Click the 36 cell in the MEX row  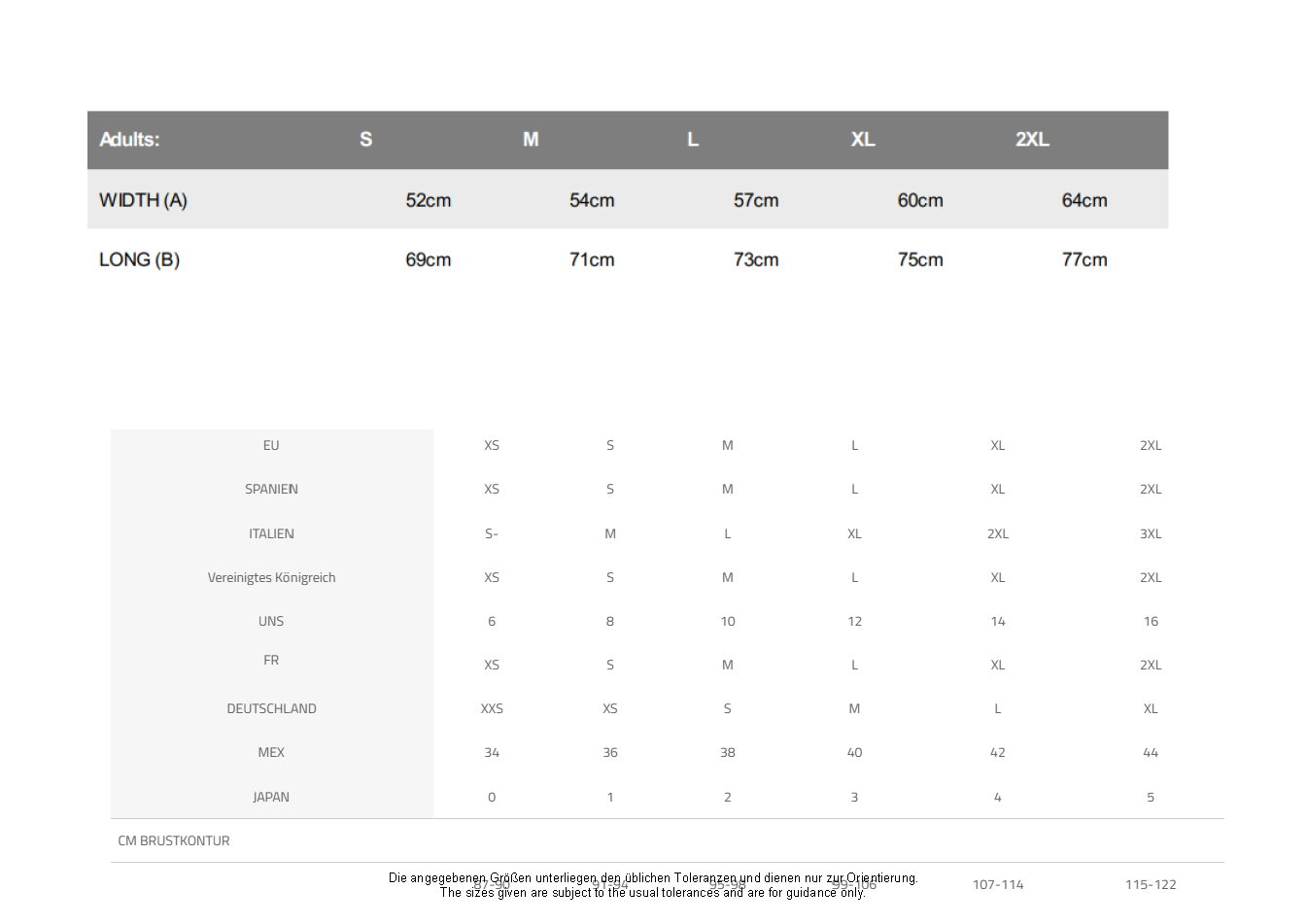click(x=610, y=752)
